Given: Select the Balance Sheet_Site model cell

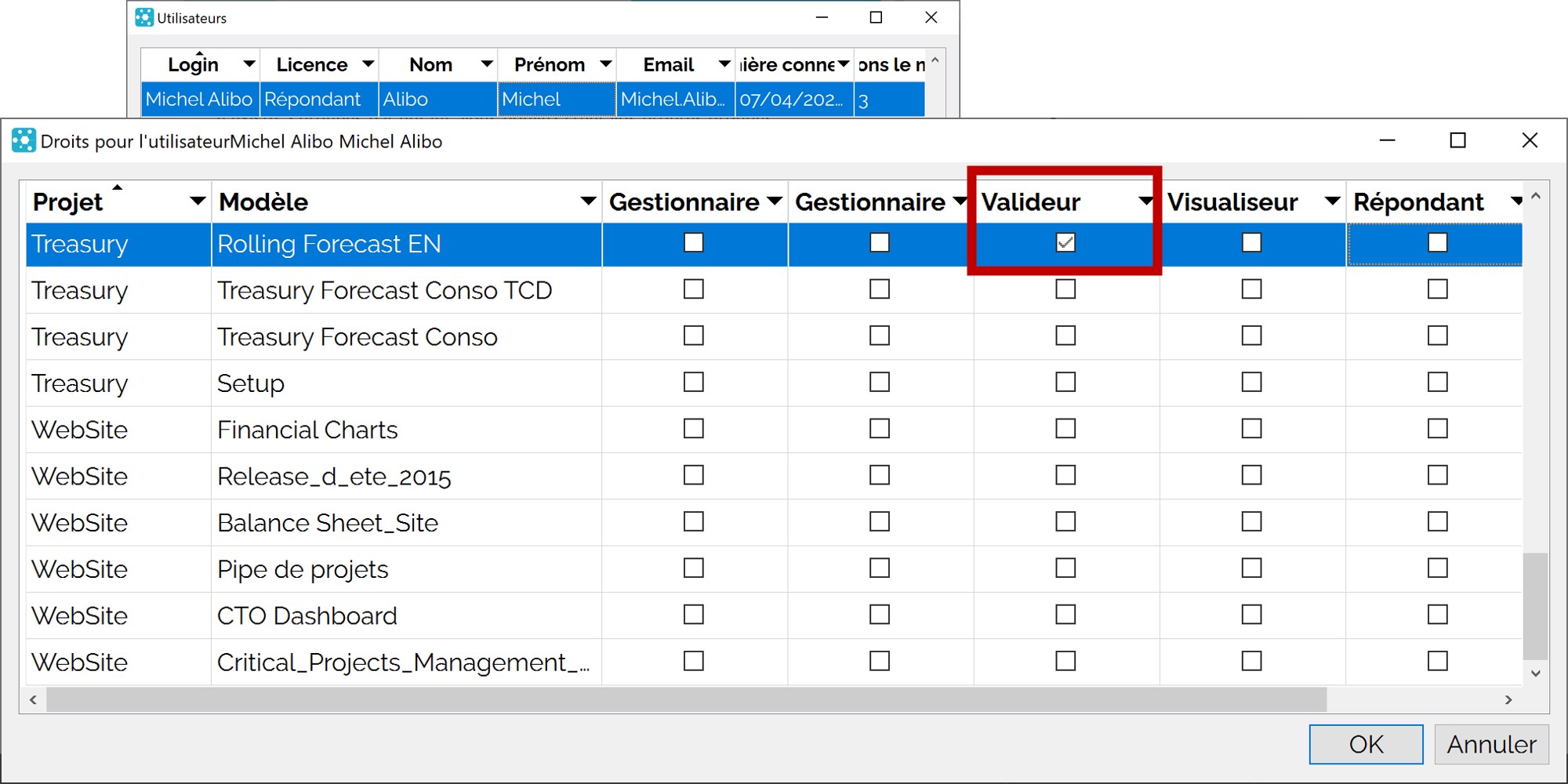Looking at the screenshot, I should tap(406, 523).
